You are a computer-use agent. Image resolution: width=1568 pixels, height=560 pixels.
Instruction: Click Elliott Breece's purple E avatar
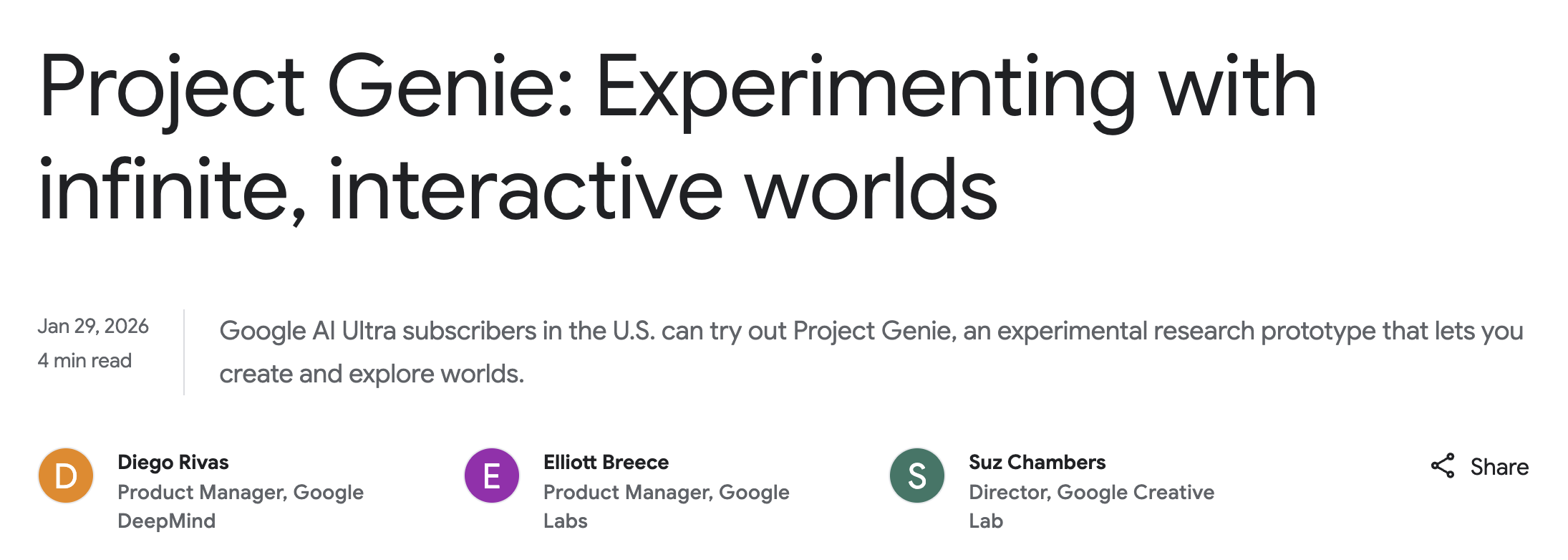click(x=491, y=475)
